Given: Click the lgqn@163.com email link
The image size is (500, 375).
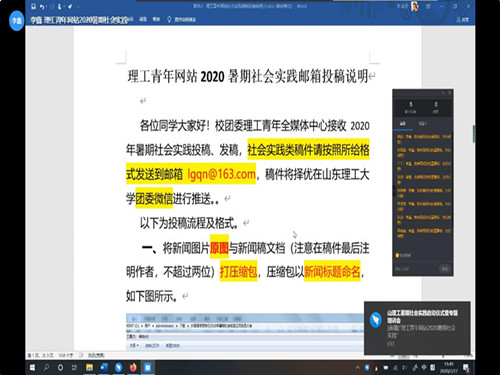Looking at the screenshot, I should pos(221,174).
